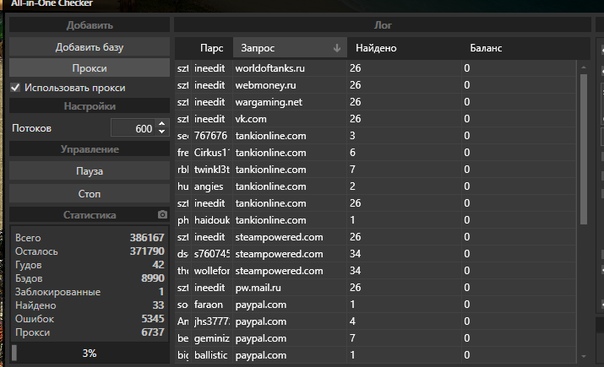Click the Прокси count 6737 in statistics
Image resolution: width=604 pixels, height=367 pixels.
point(153,332)
